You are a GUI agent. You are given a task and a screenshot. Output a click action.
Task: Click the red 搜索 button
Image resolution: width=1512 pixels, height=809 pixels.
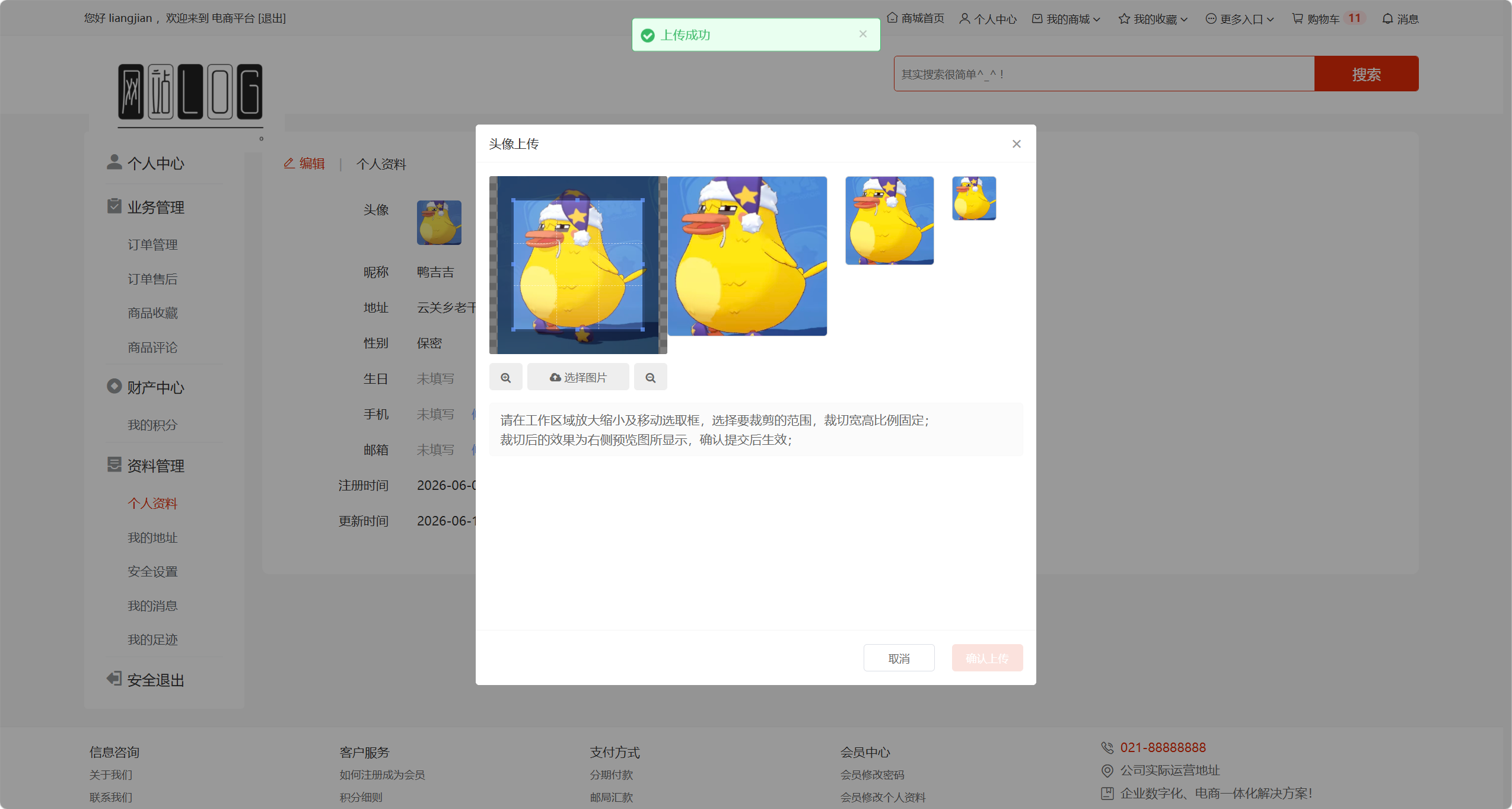tap(1366, 74)
